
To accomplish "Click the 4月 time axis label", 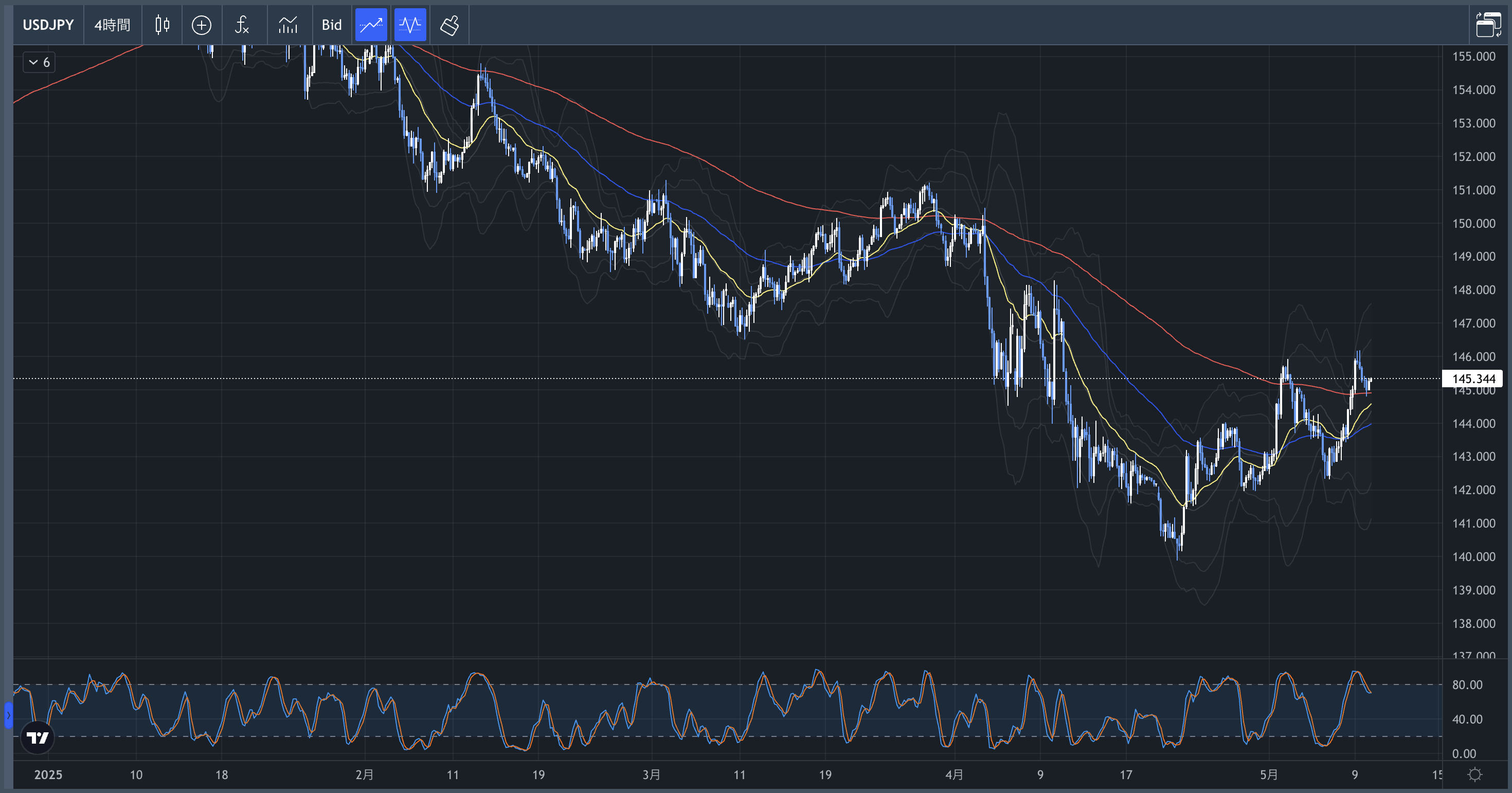I will (x=955, y=775).
